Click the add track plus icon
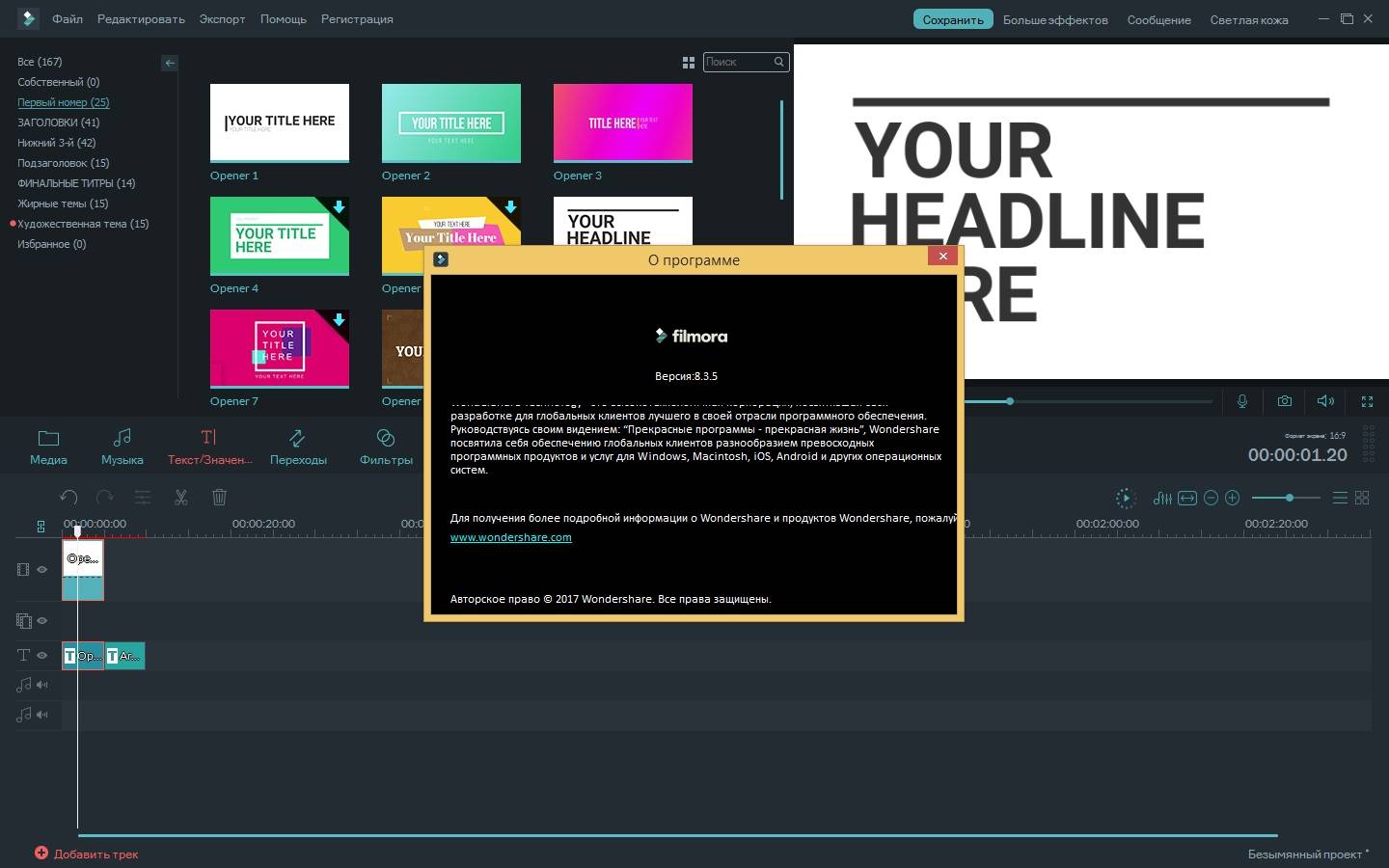Screen dimensions: 1389x868 coord(41,853)
